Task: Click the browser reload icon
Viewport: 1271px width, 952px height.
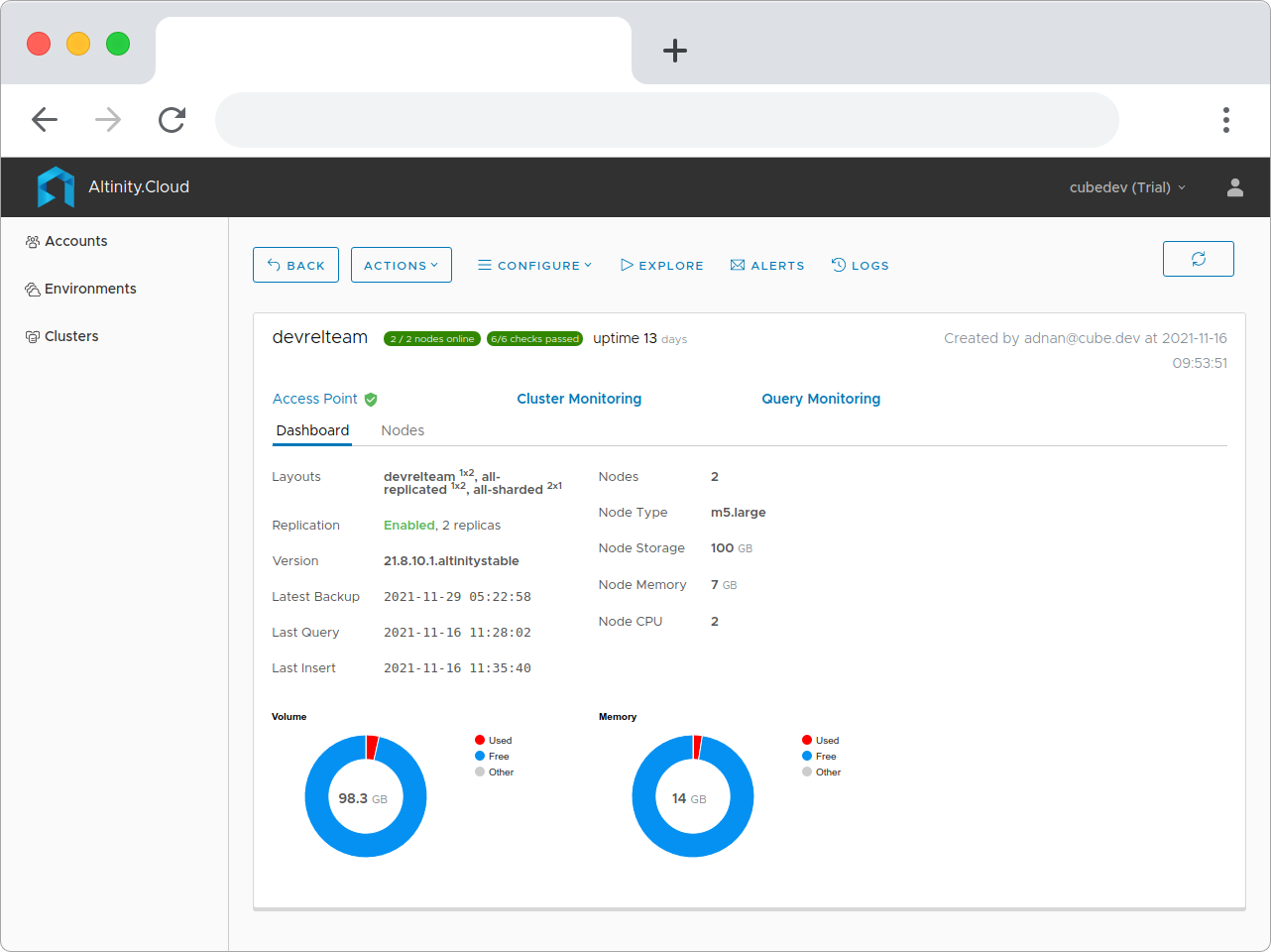Action: (172, 120)
